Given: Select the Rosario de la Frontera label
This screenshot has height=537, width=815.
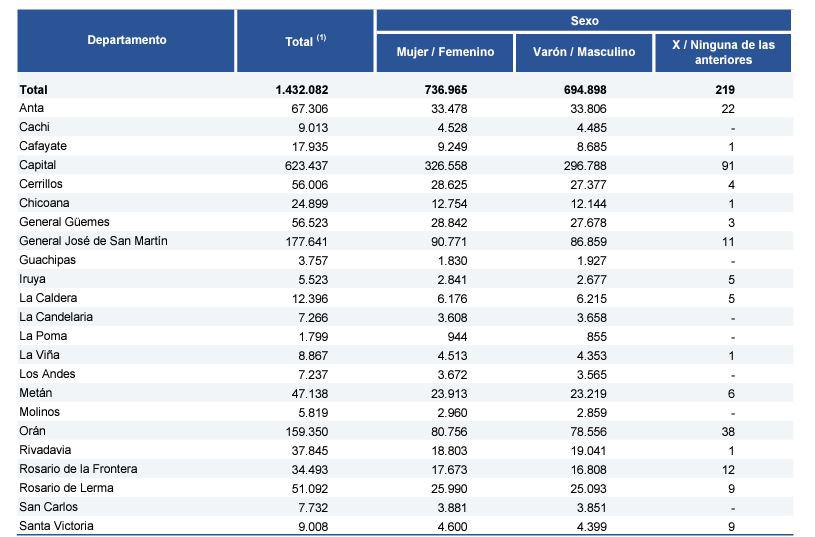Looking at the screenshot, I should (78, 469).
